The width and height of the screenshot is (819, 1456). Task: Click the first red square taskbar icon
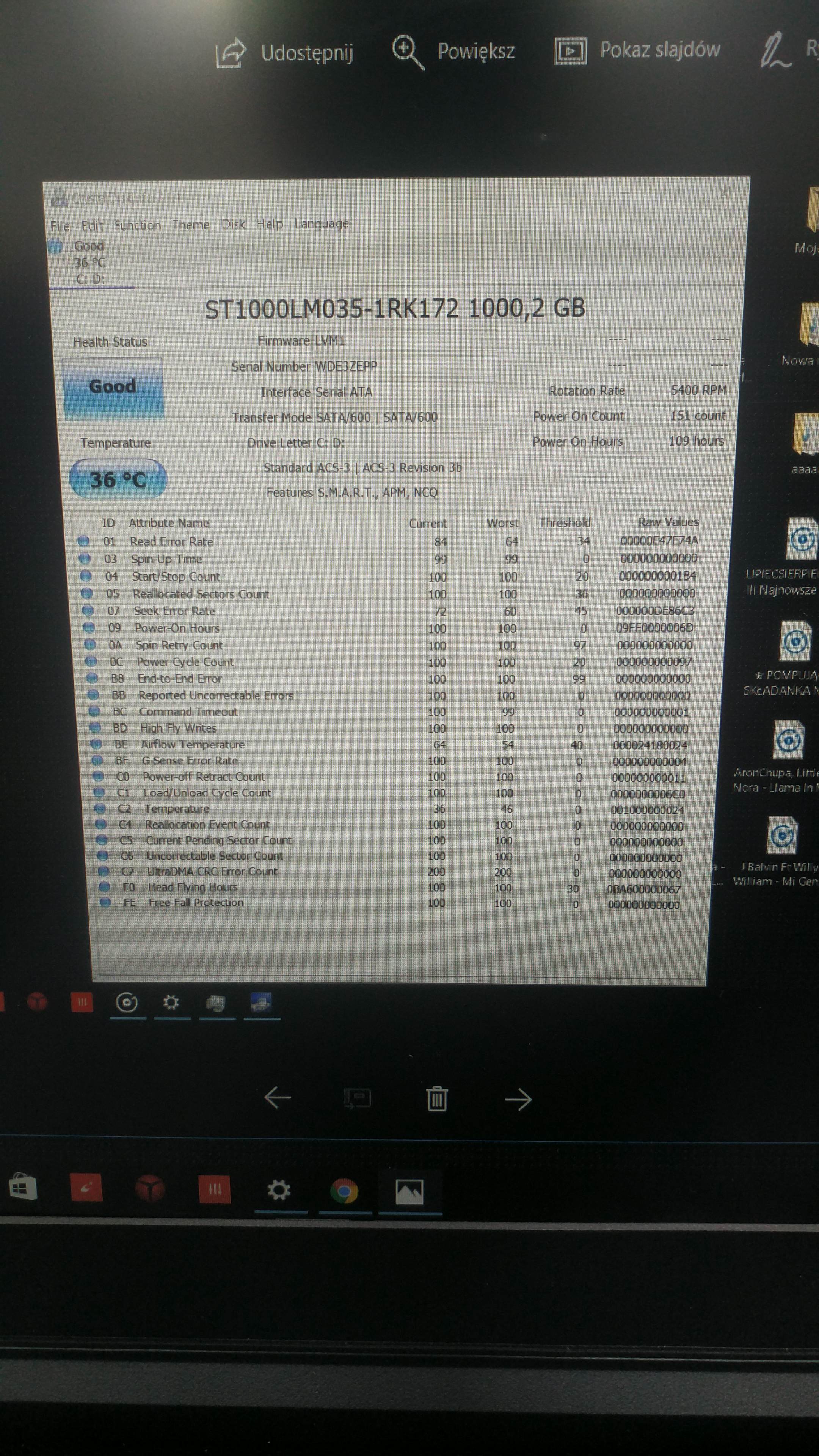(x=86, y=1187)
